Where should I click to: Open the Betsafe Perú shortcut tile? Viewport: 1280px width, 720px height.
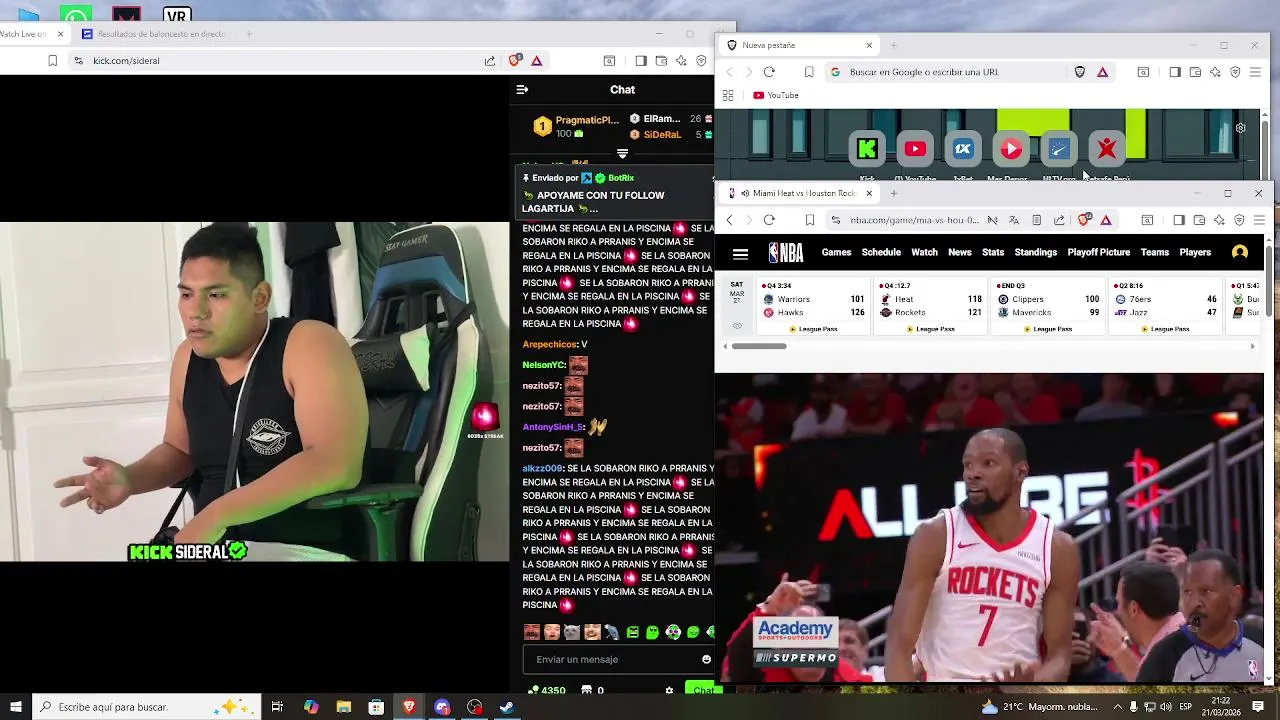1107,149
